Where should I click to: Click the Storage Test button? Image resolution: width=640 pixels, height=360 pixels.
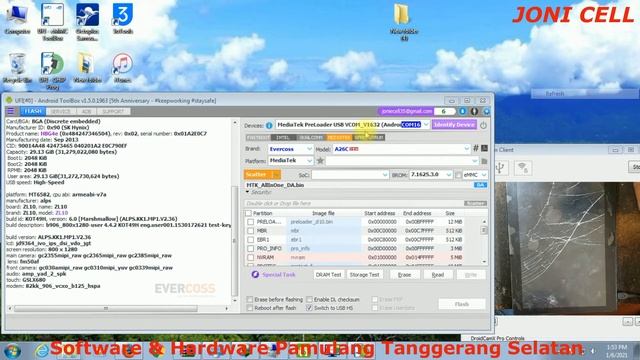[x=364, y=275]
